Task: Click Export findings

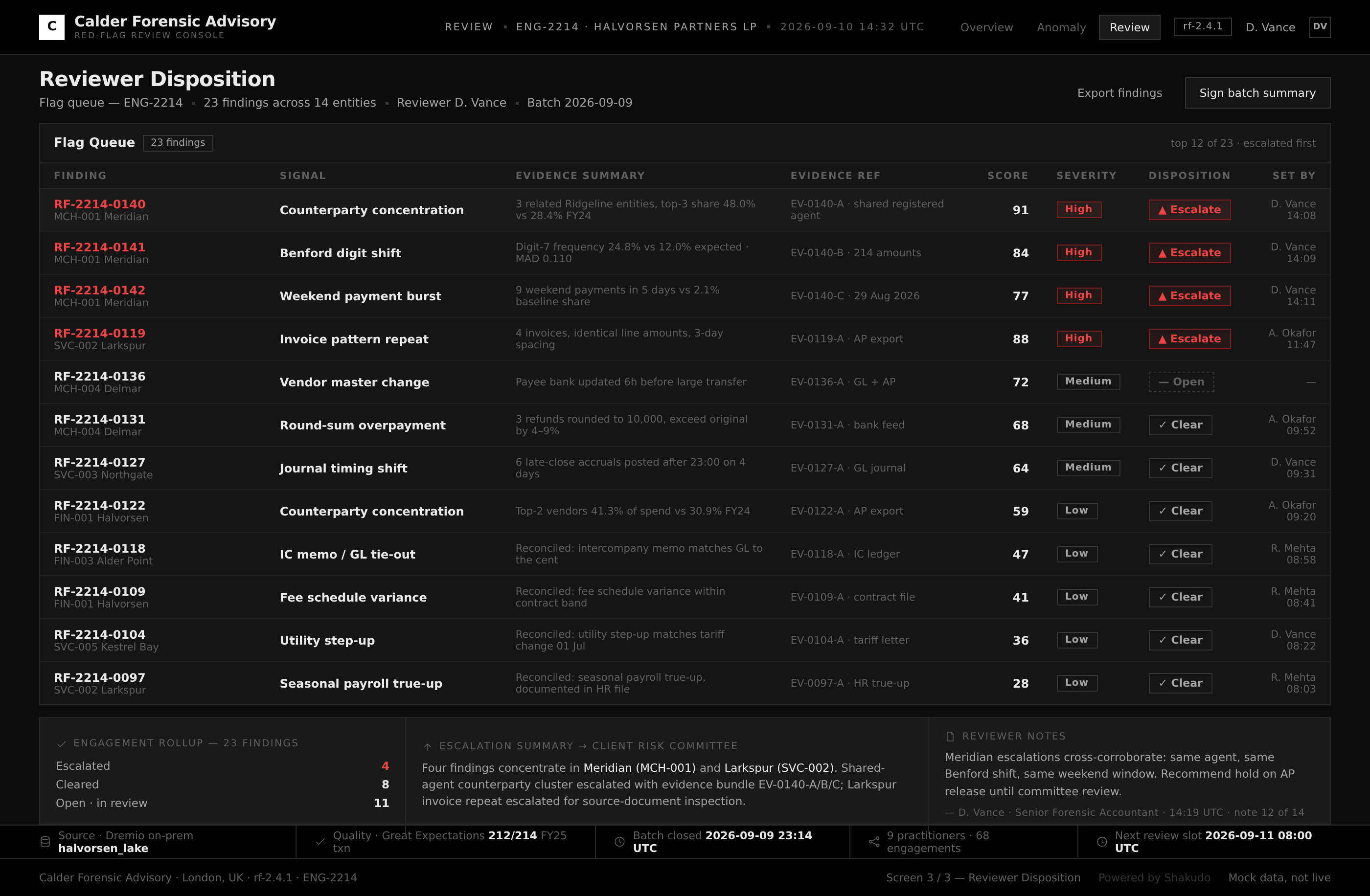Action: [1119, 92]
